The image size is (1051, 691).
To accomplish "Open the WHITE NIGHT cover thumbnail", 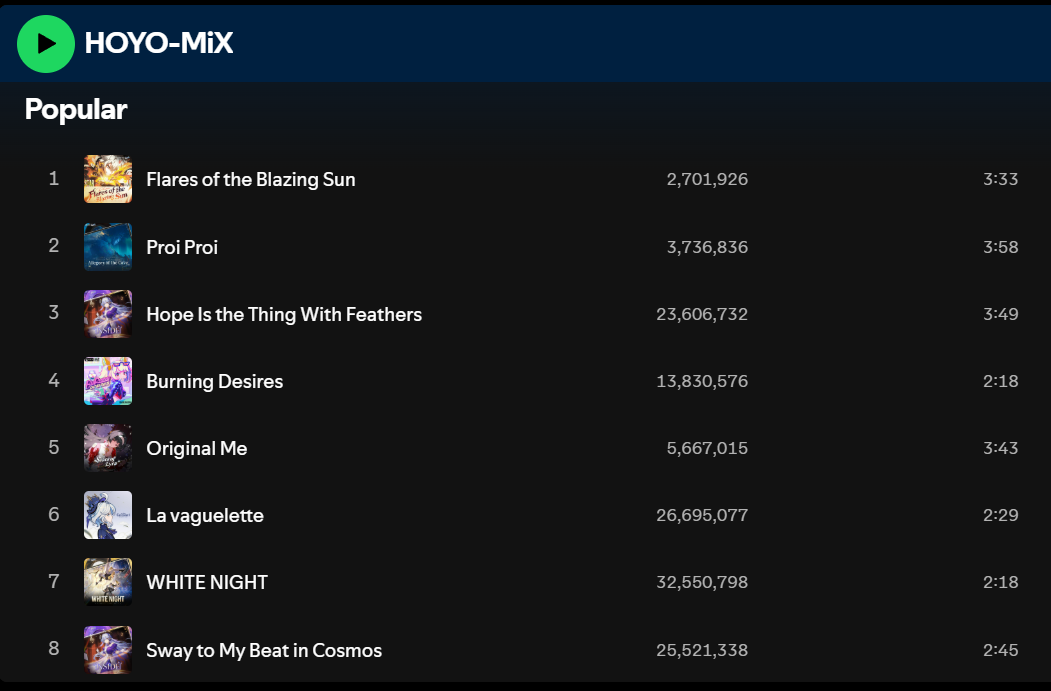I will coord(108,582).
